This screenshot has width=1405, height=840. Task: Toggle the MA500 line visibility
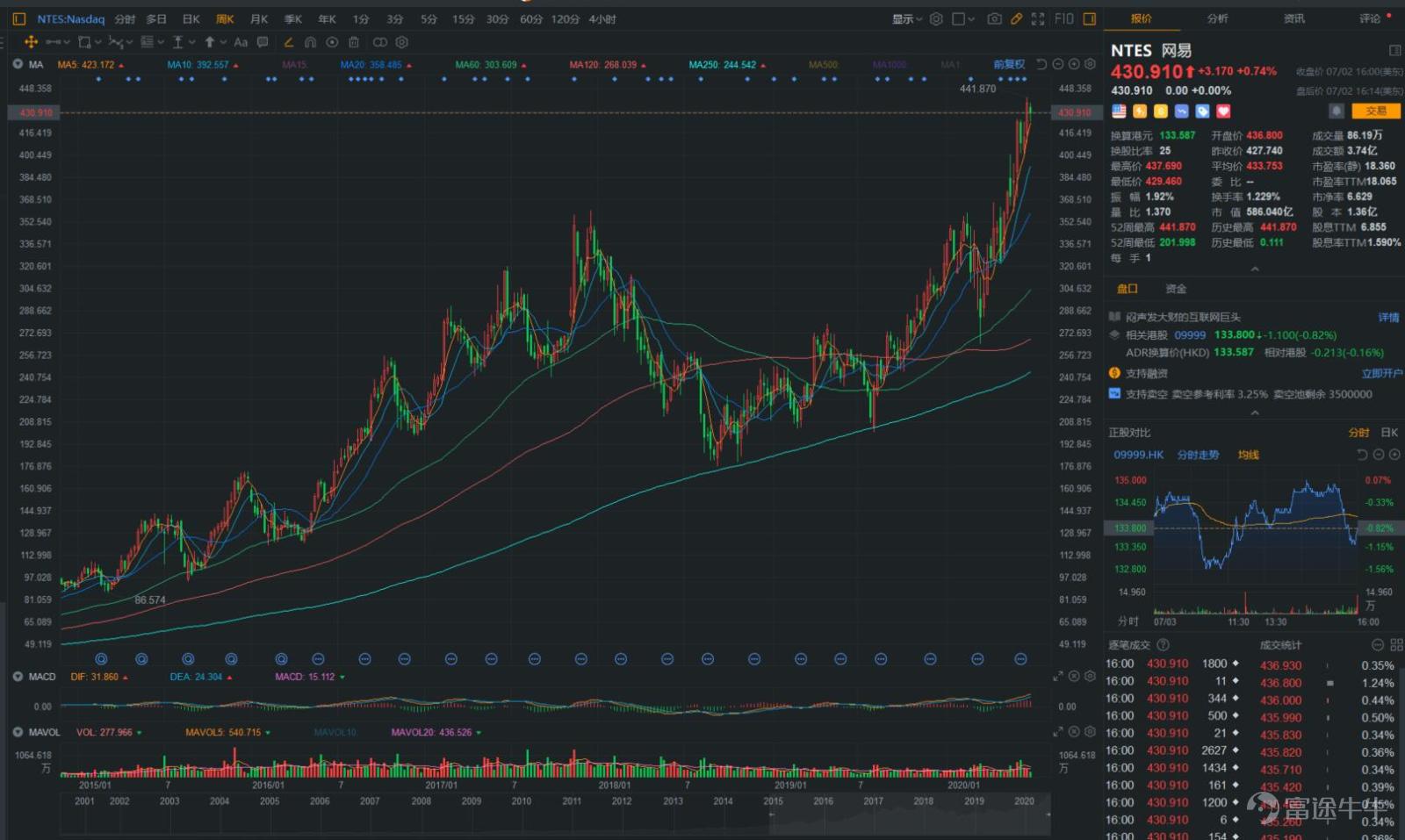click(x=824, y=65)
